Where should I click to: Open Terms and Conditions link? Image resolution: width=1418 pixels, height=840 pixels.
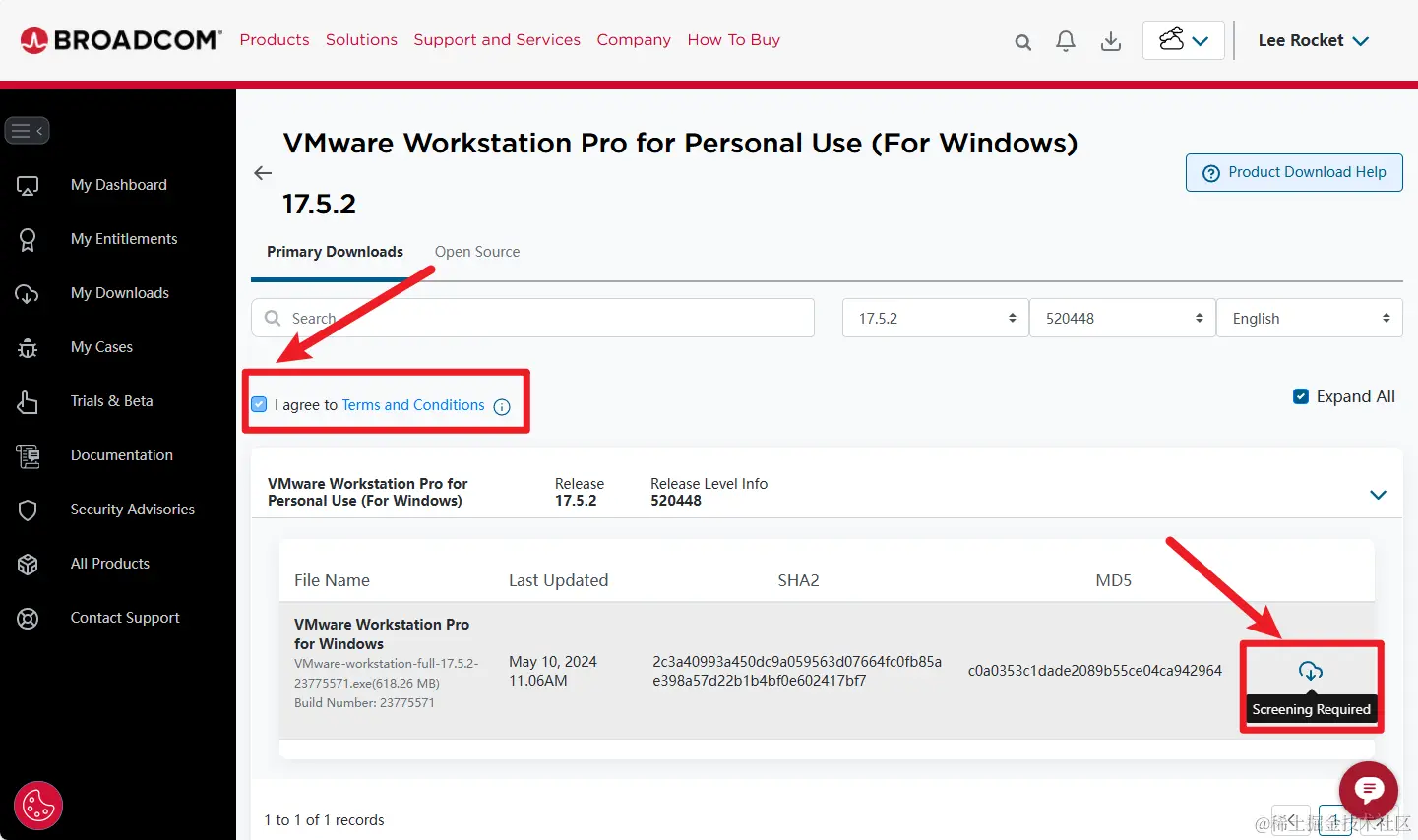pyautogui.click(x=413, y=405)
